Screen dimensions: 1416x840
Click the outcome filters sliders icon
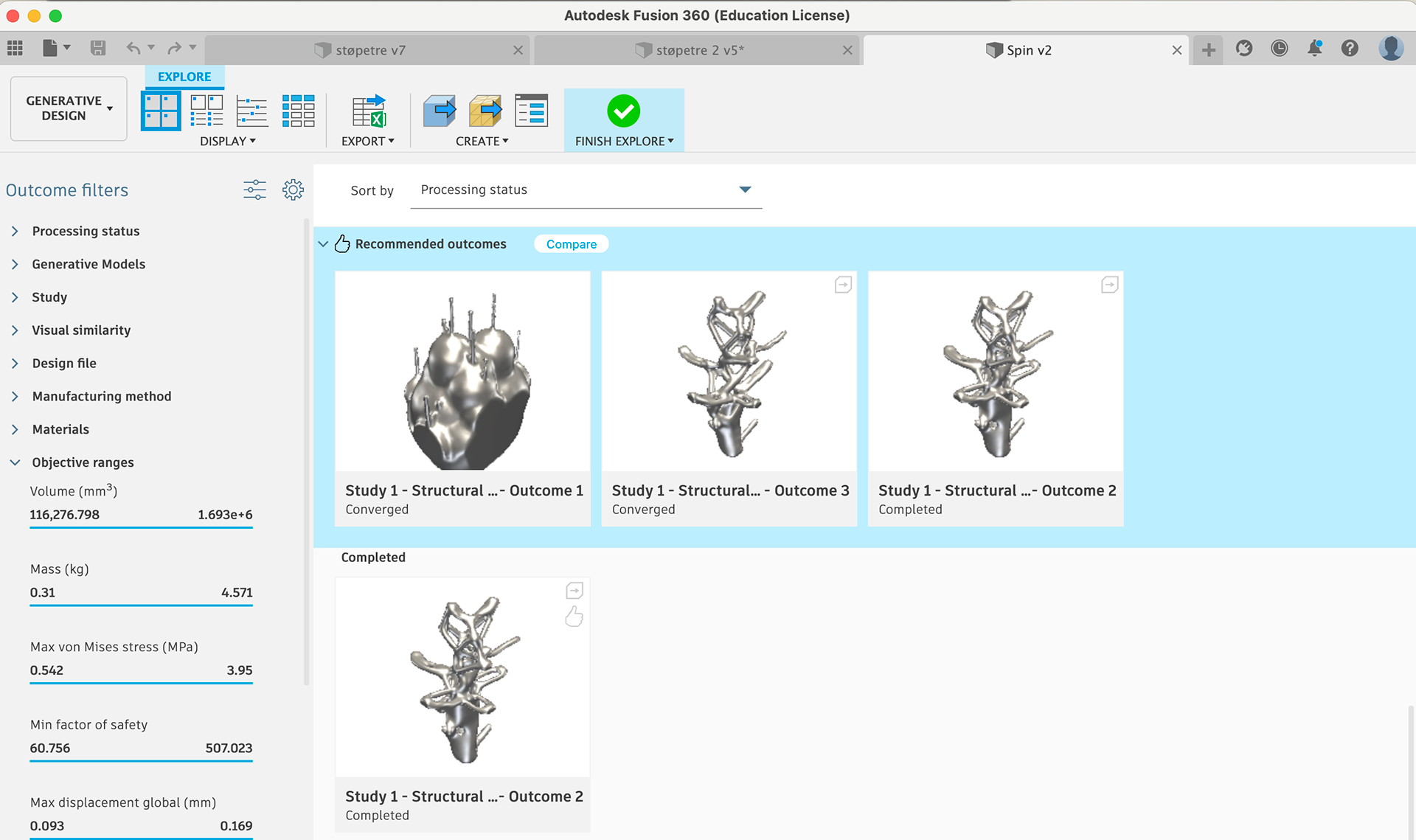[x=254, y=190]
